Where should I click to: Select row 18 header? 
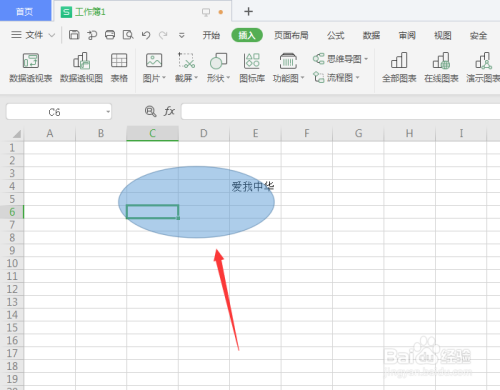click(12, 366)
